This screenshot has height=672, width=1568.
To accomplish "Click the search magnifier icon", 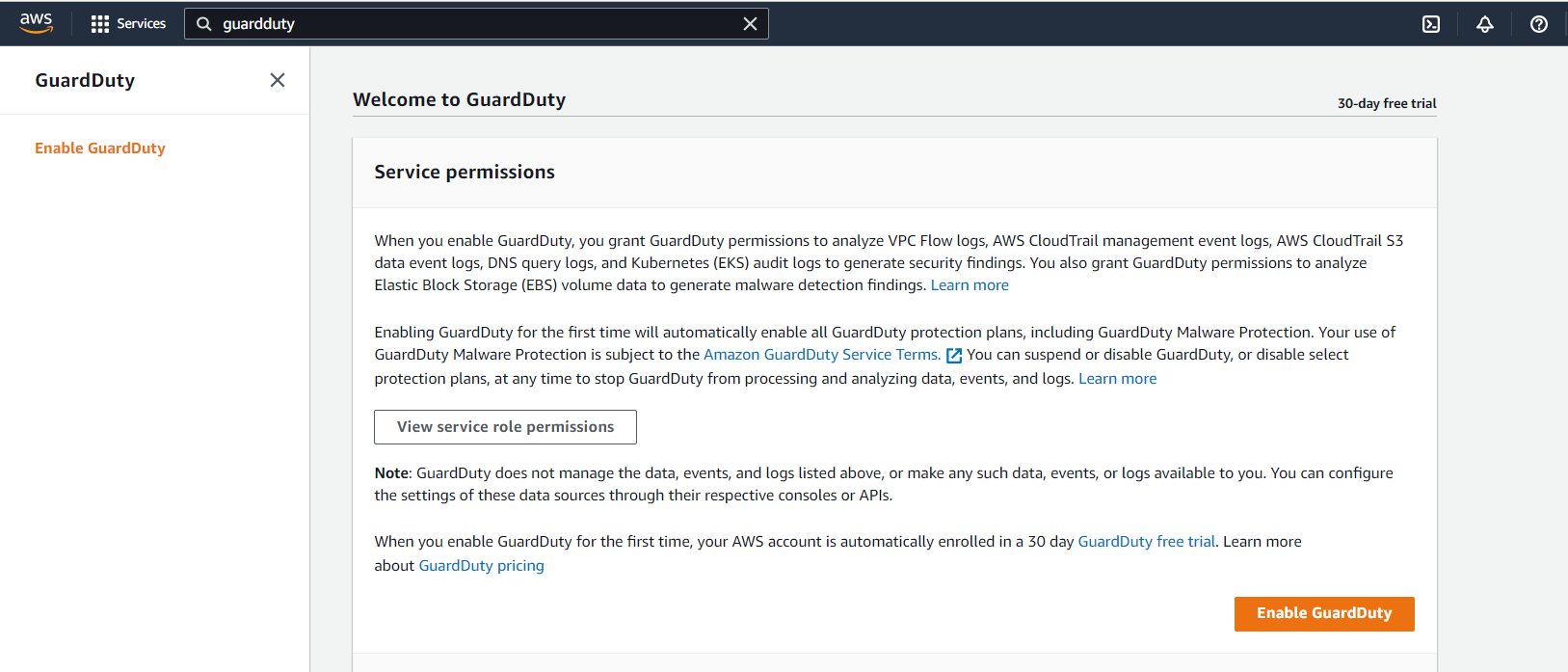I will [x=204, y=24].
